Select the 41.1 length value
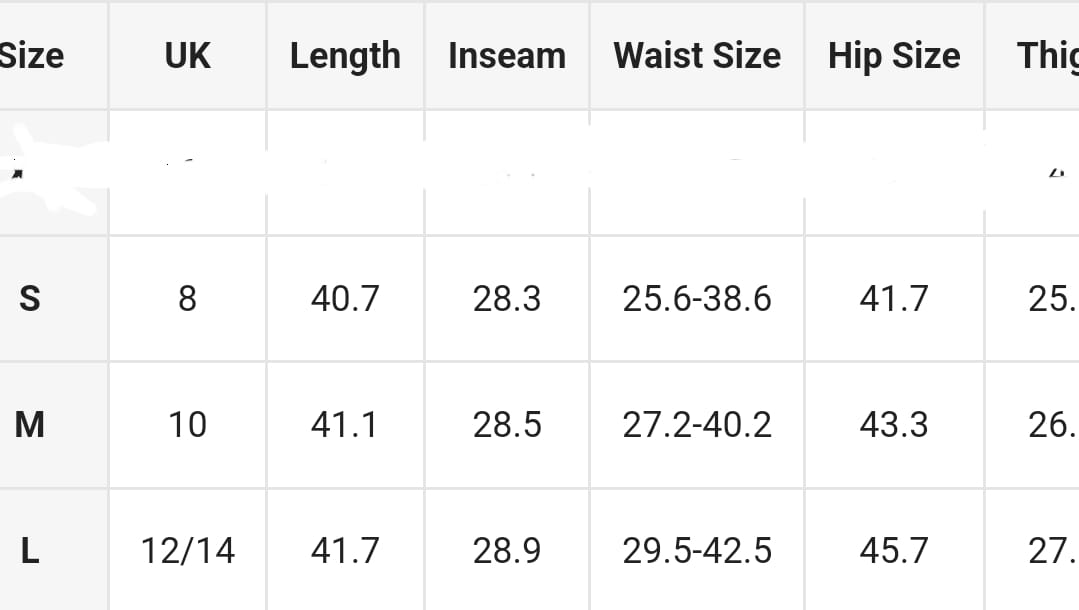 pos(345,424)
